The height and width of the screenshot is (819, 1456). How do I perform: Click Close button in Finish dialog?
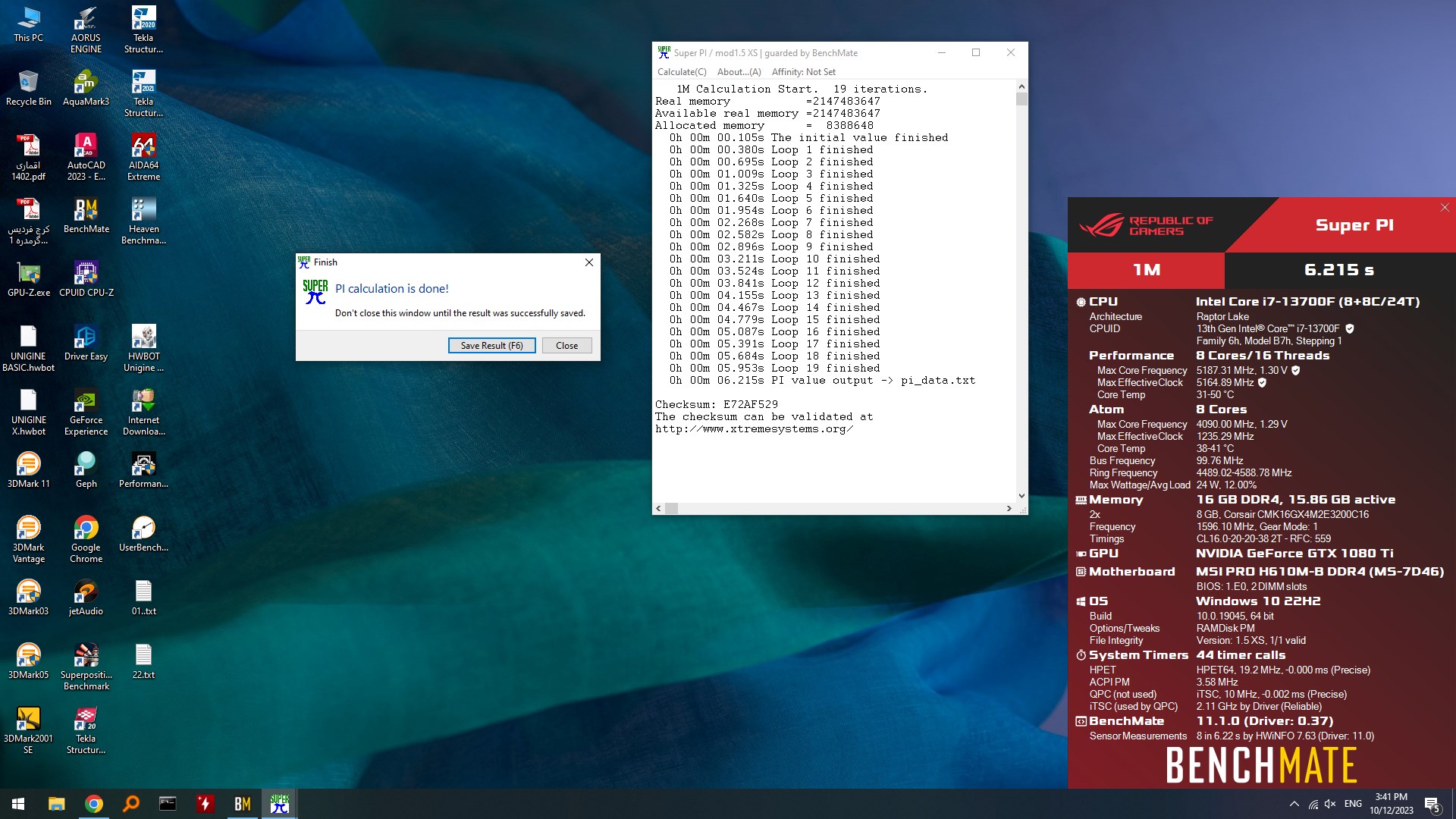[x=566, y=345]
